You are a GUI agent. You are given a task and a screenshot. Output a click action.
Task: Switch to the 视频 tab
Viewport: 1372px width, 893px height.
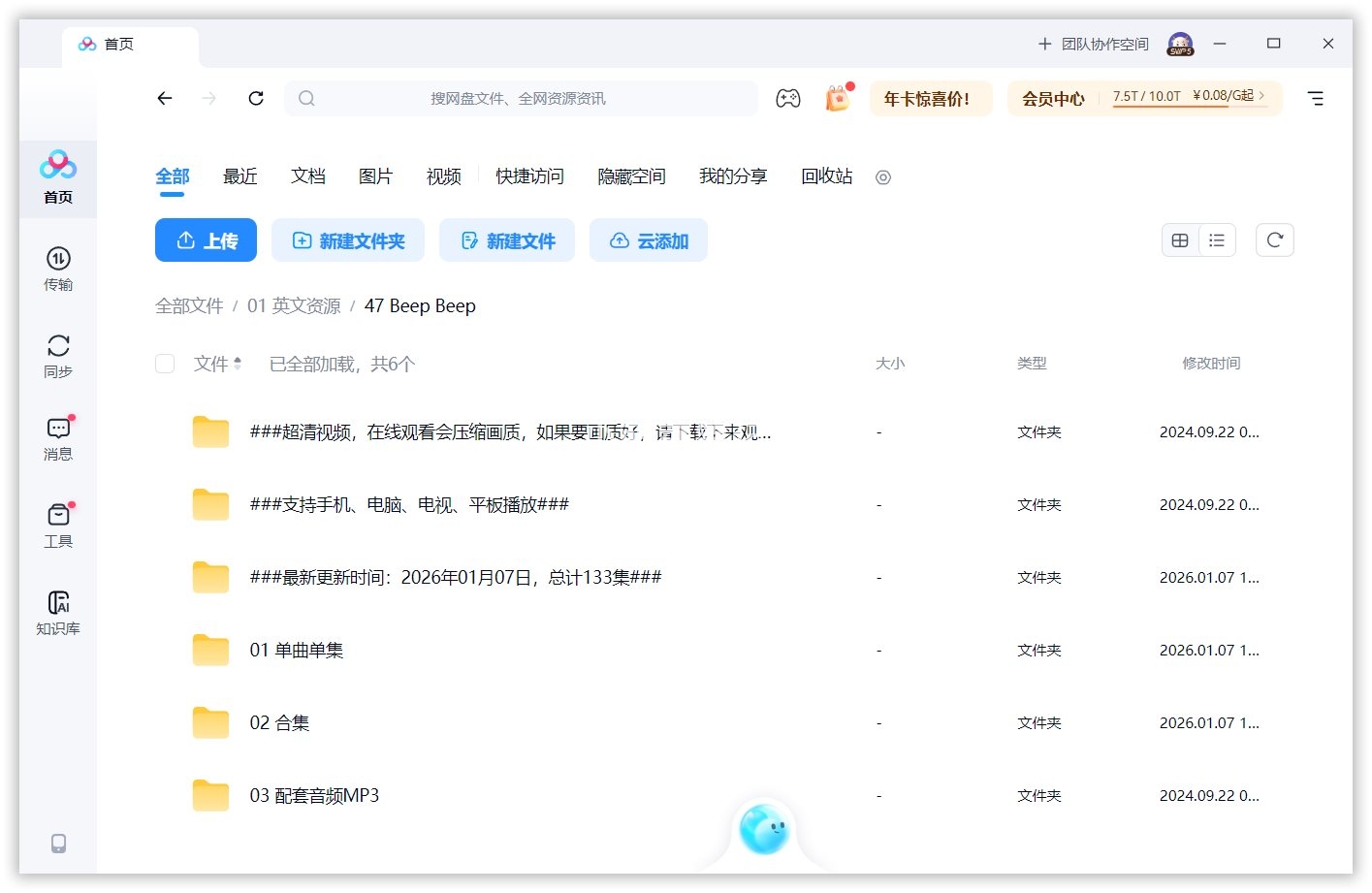(443, 176)
